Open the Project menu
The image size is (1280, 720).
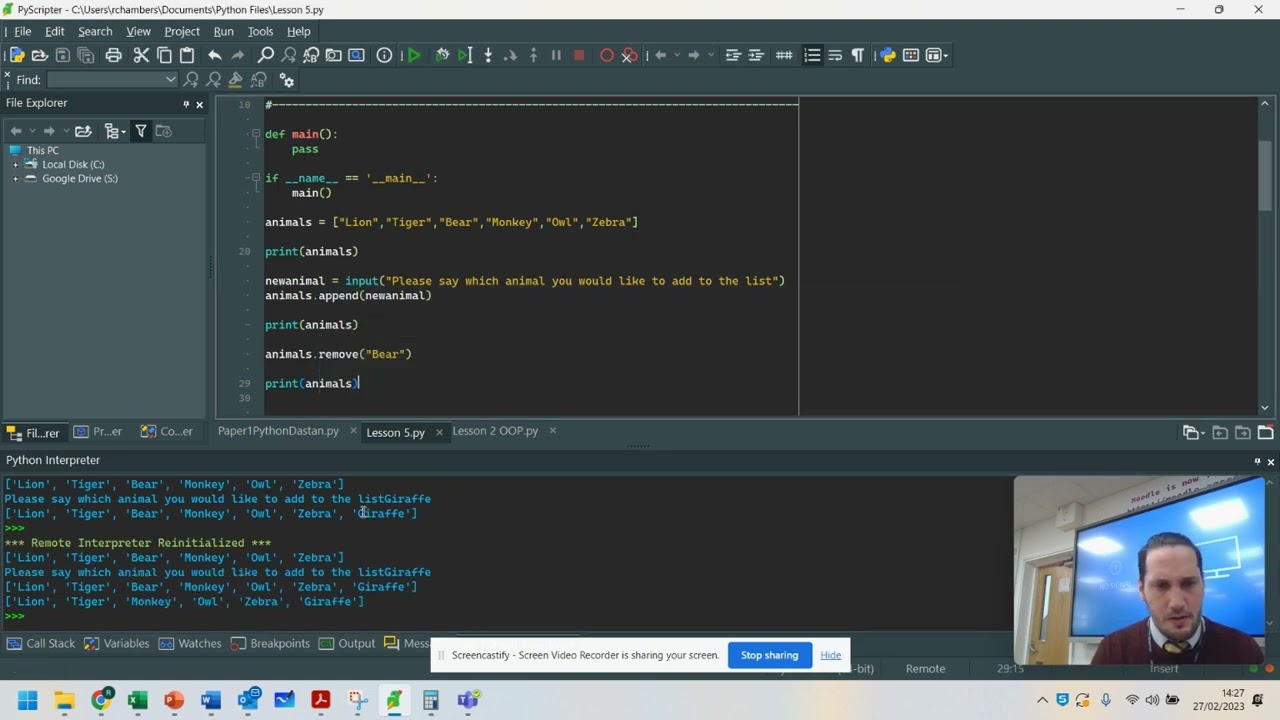click(182, 31)
